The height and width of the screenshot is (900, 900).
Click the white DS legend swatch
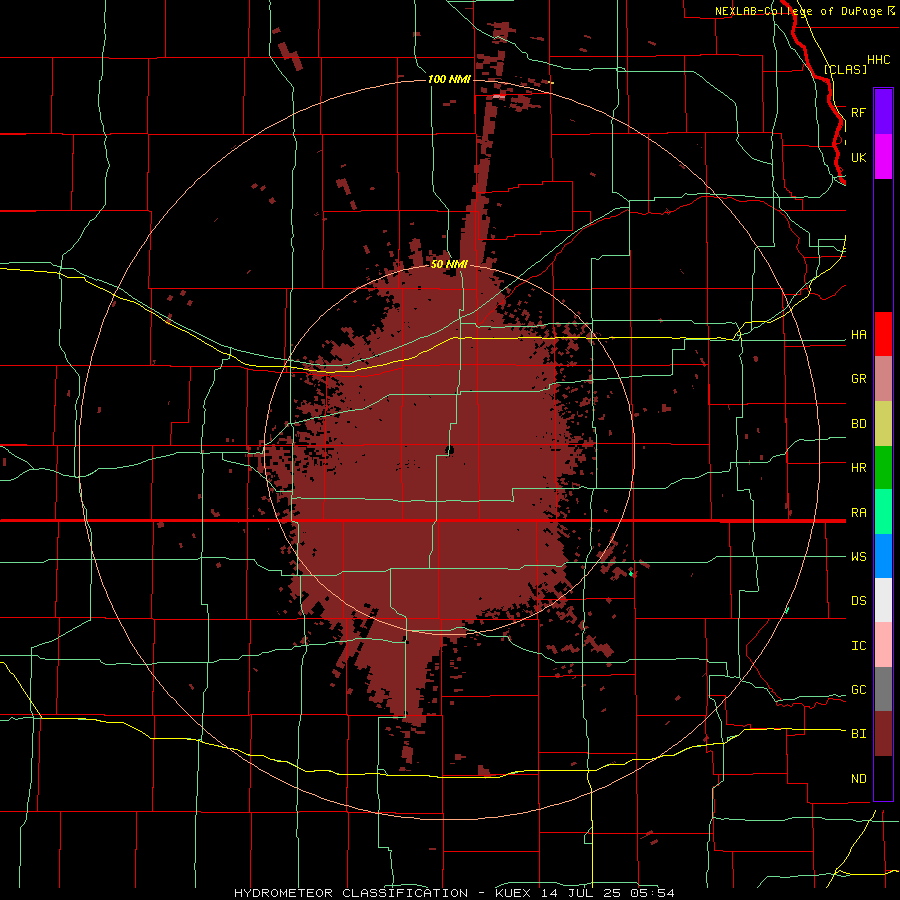(x=883, y=600)
